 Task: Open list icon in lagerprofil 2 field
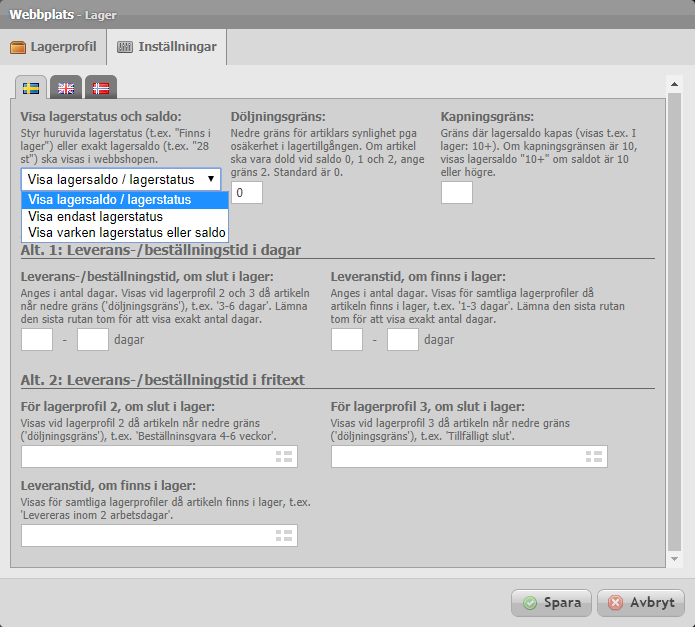[x=284, y=456]
